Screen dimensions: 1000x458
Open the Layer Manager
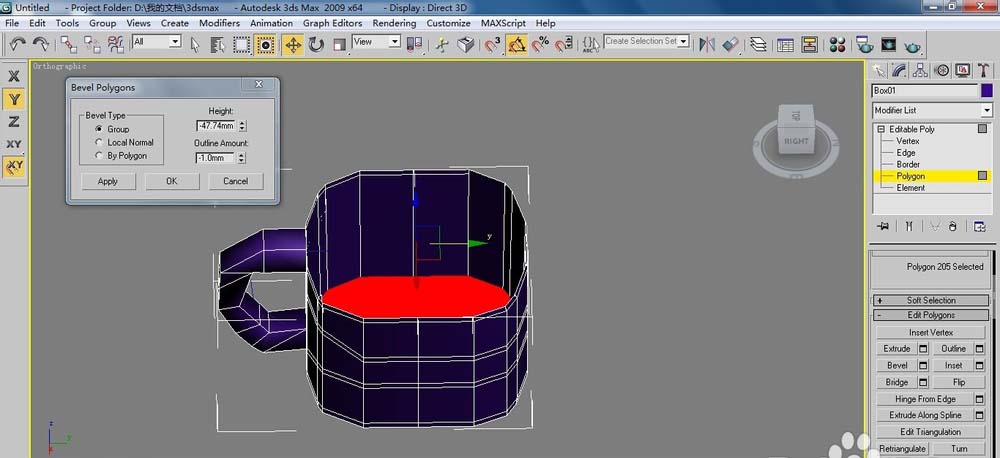pyautogui.click(x=758, y=45)
